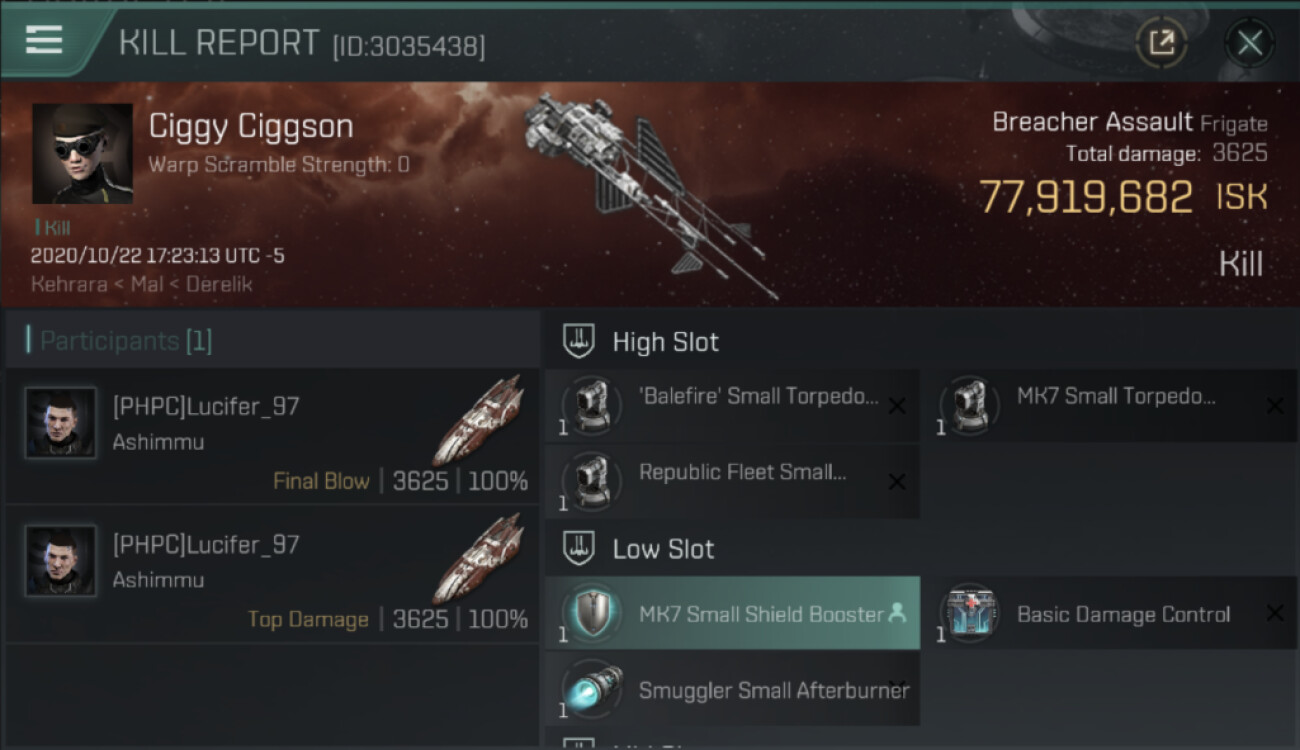Open Top Damage participant Lucifer_97 entry

click(272, 573)
